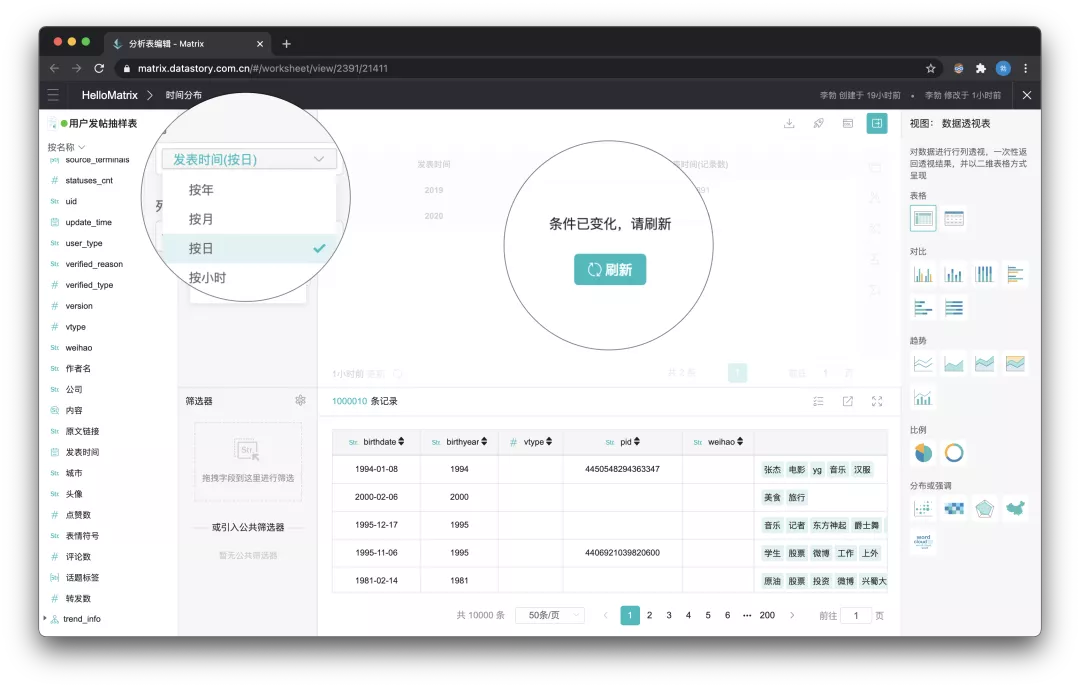Reload the page in the browser

[99, 68]
